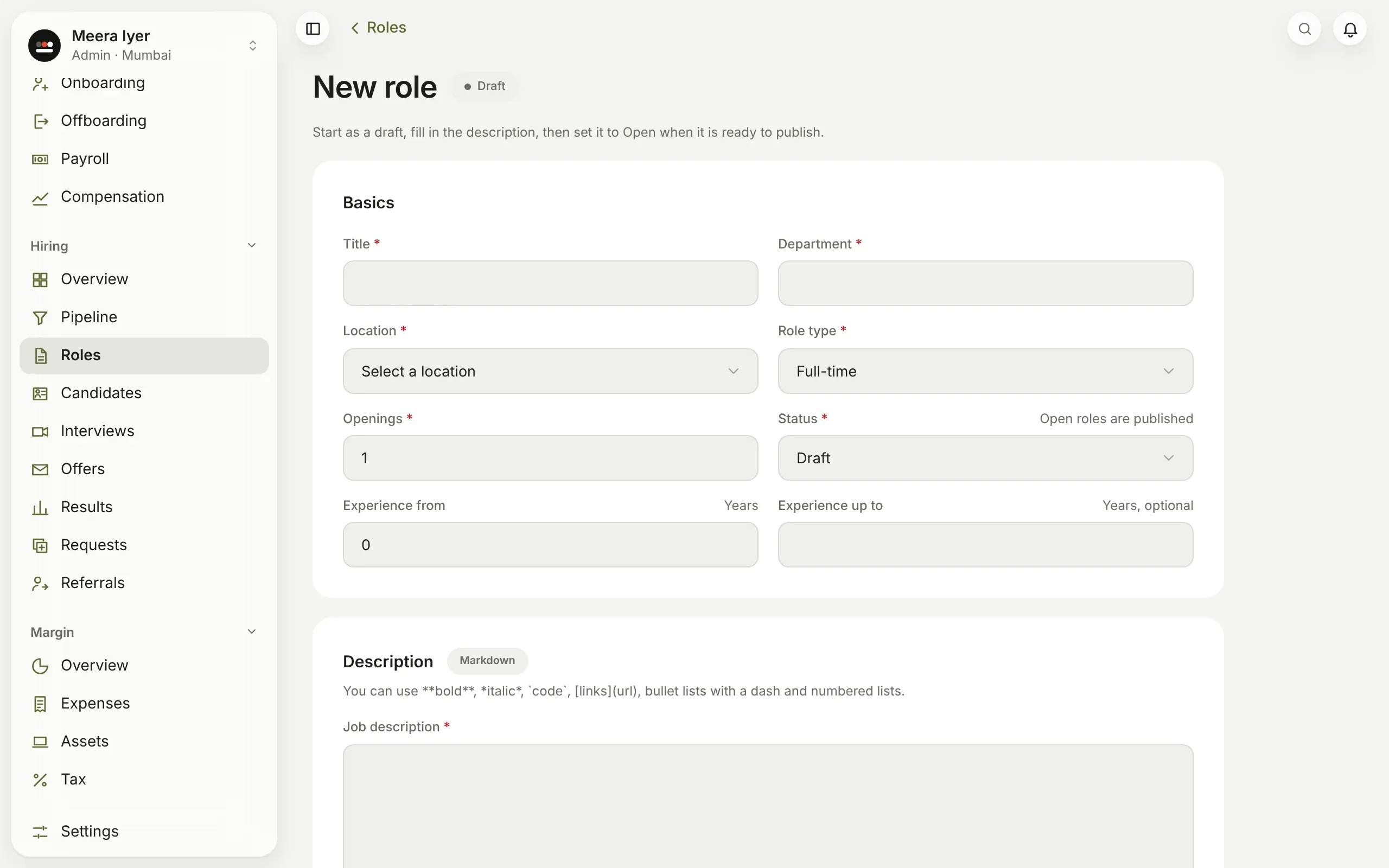
Task: Click the Hiring Overview grid icon
Action: [x=40, y=279]
